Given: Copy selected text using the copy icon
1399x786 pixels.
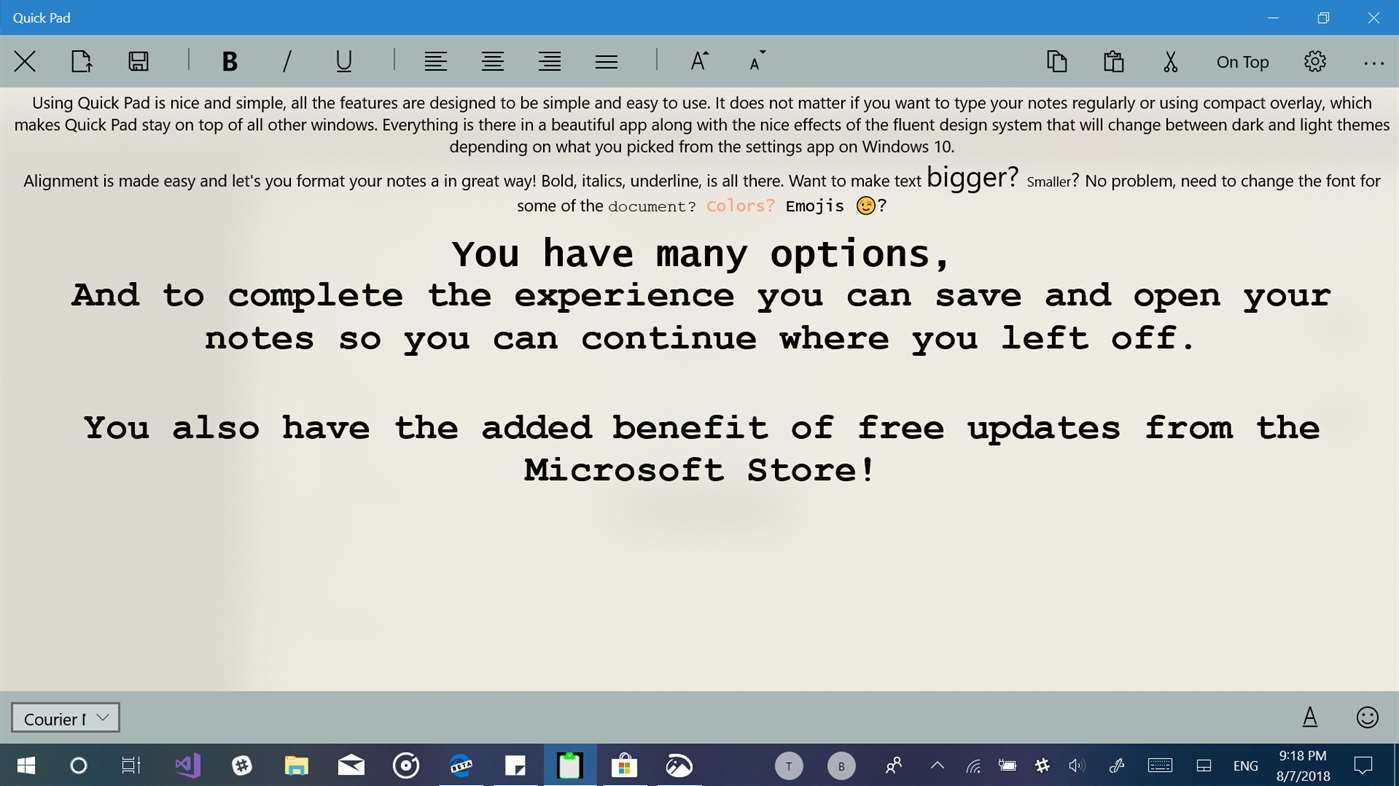Looking at the screenshot, I should (x=1057, y=62).
